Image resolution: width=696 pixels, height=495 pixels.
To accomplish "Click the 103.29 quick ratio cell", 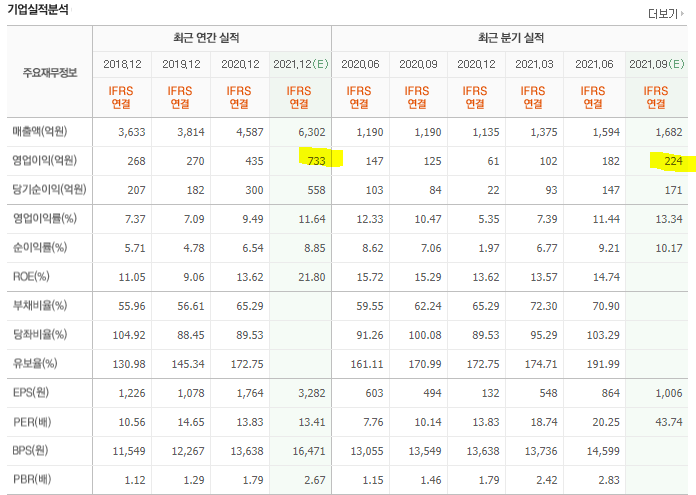I will tap(603, 335).
